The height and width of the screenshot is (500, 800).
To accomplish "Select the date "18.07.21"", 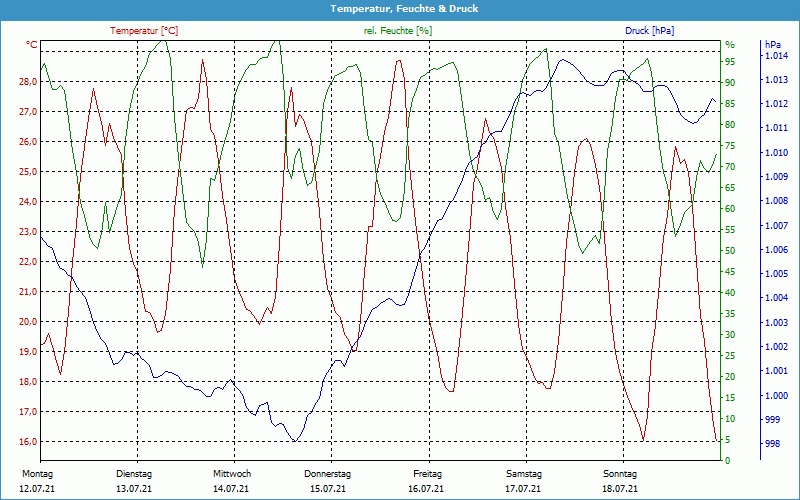I will [x=620, y=489].
